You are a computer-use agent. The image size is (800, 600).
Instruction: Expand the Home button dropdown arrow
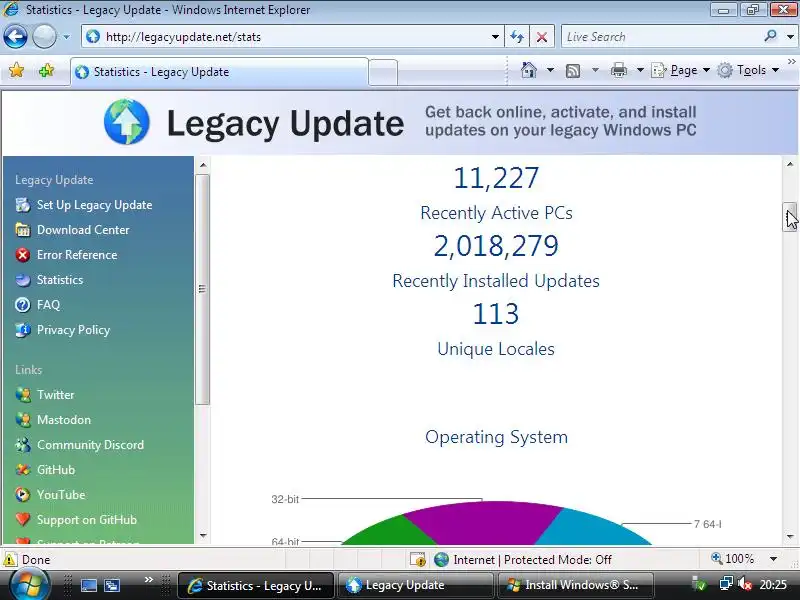coord(551,70)
